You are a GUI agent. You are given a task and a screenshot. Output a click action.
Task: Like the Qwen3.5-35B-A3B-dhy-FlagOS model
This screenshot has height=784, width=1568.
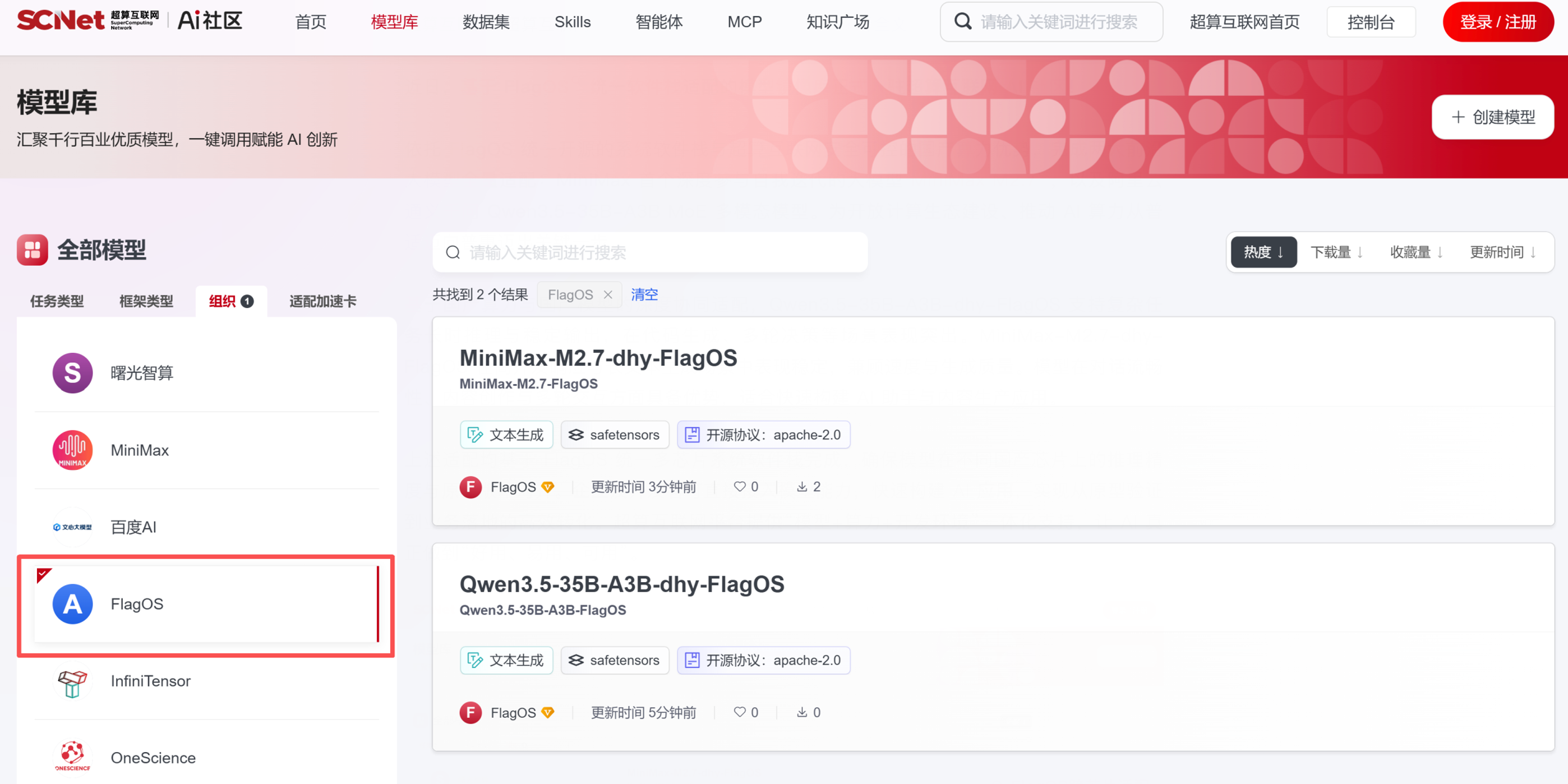[740, 712]
